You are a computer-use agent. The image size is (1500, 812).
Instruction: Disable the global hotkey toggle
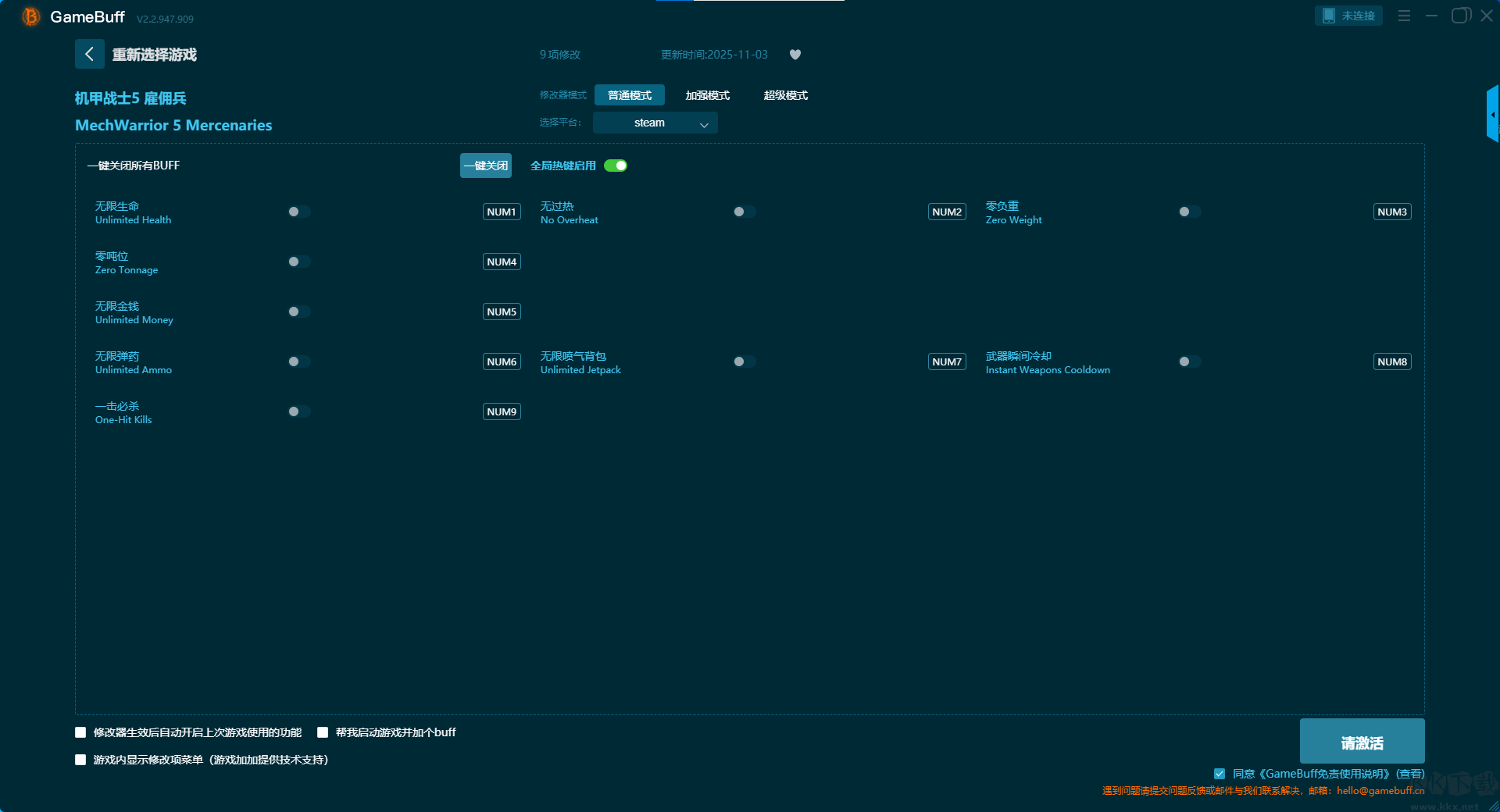616,166
